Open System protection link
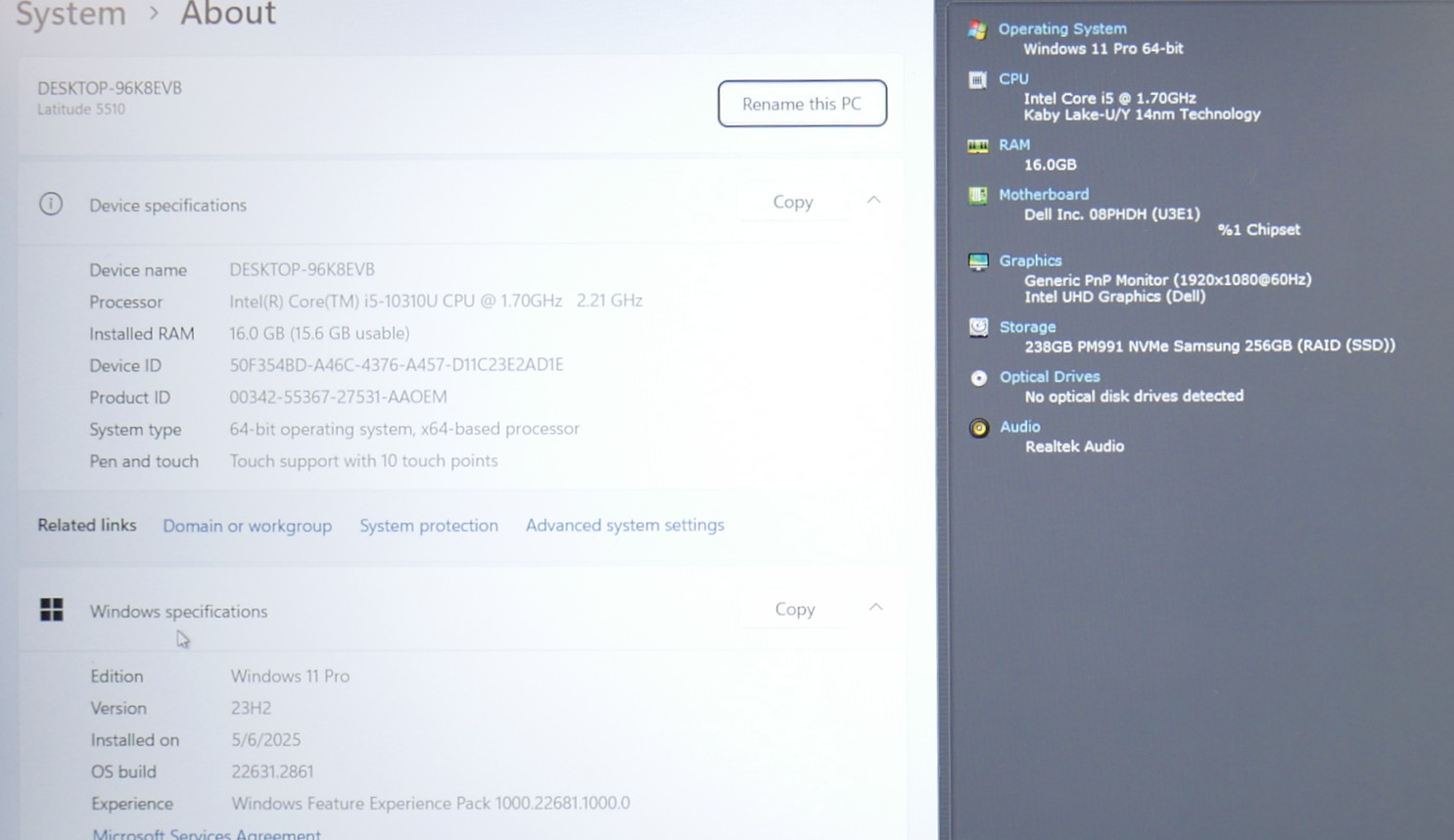 click(x=429, y=526)
